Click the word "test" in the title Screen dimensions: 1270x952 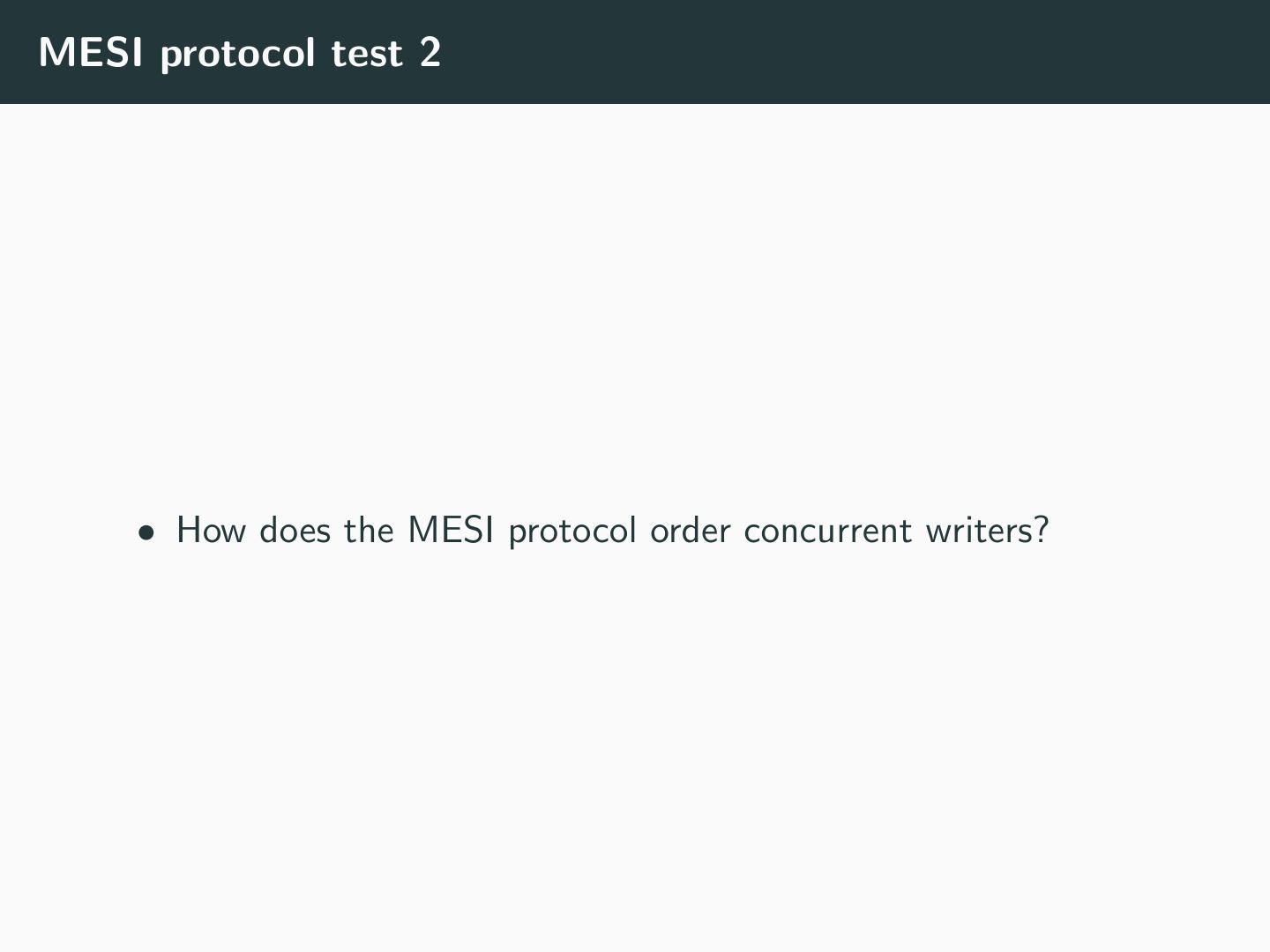click(x=367, y=54)
